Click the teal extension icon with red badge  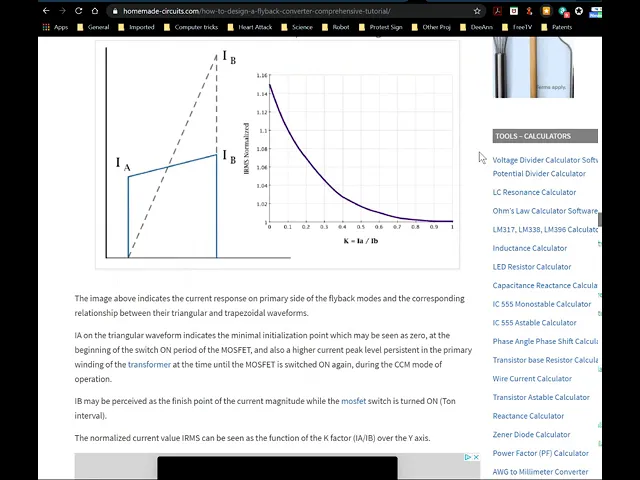click(x=563, y=11)
